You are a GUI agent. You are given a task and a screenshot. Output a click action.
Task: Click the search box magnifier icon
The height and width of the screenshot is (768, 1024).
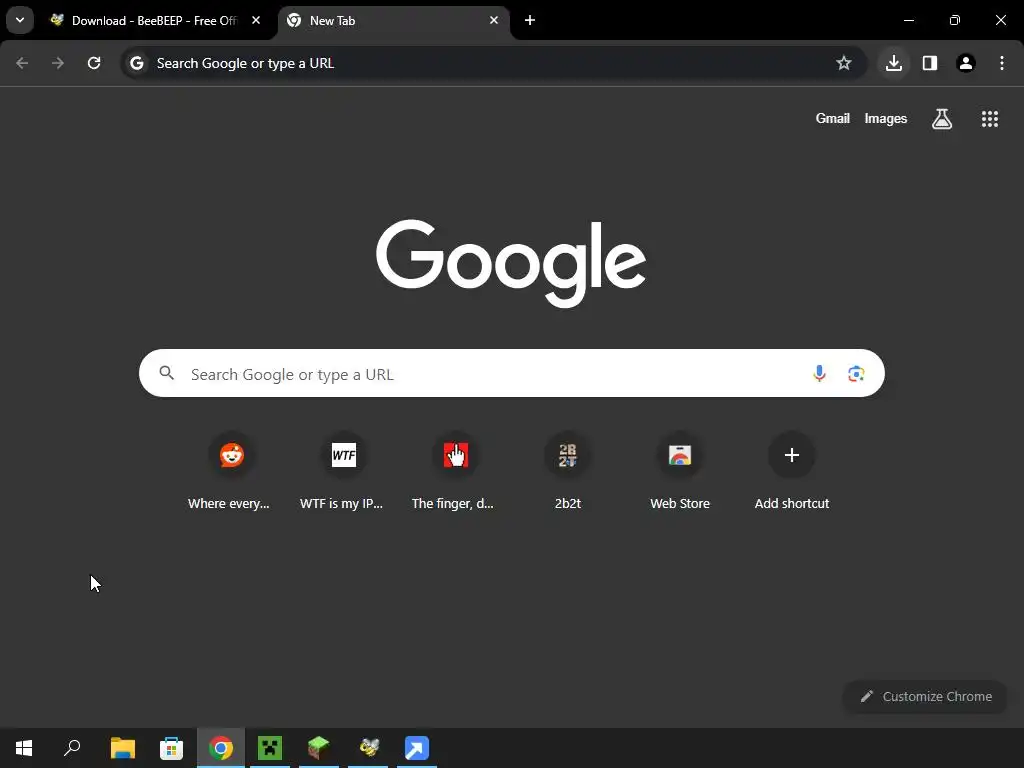point(167,373)
